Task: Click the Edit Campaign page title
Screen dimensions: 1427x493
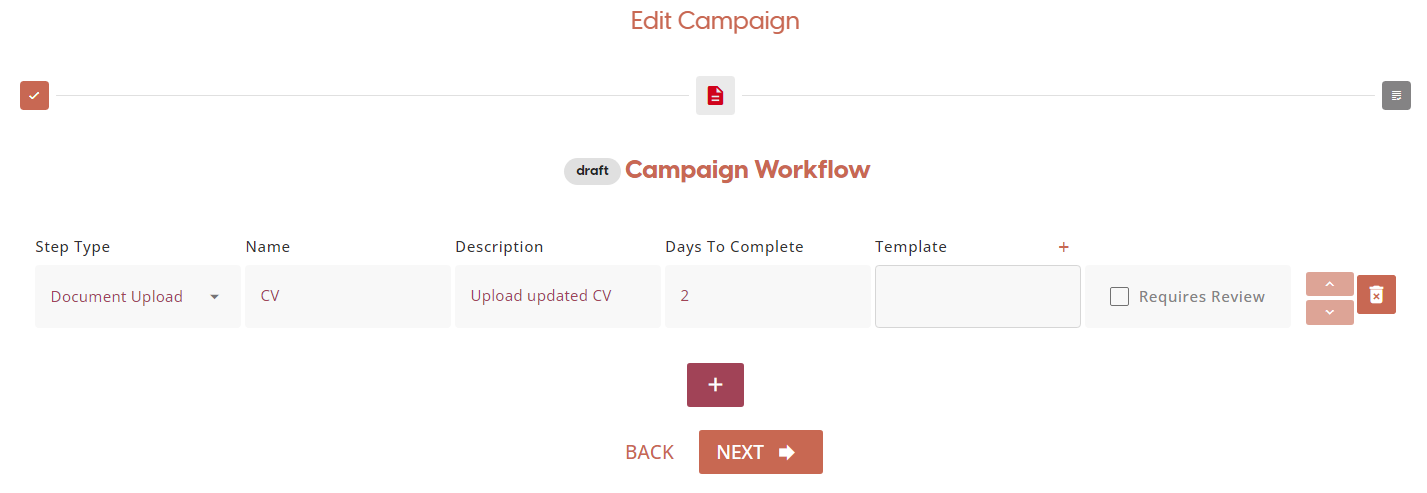Action: click(714, 21)
